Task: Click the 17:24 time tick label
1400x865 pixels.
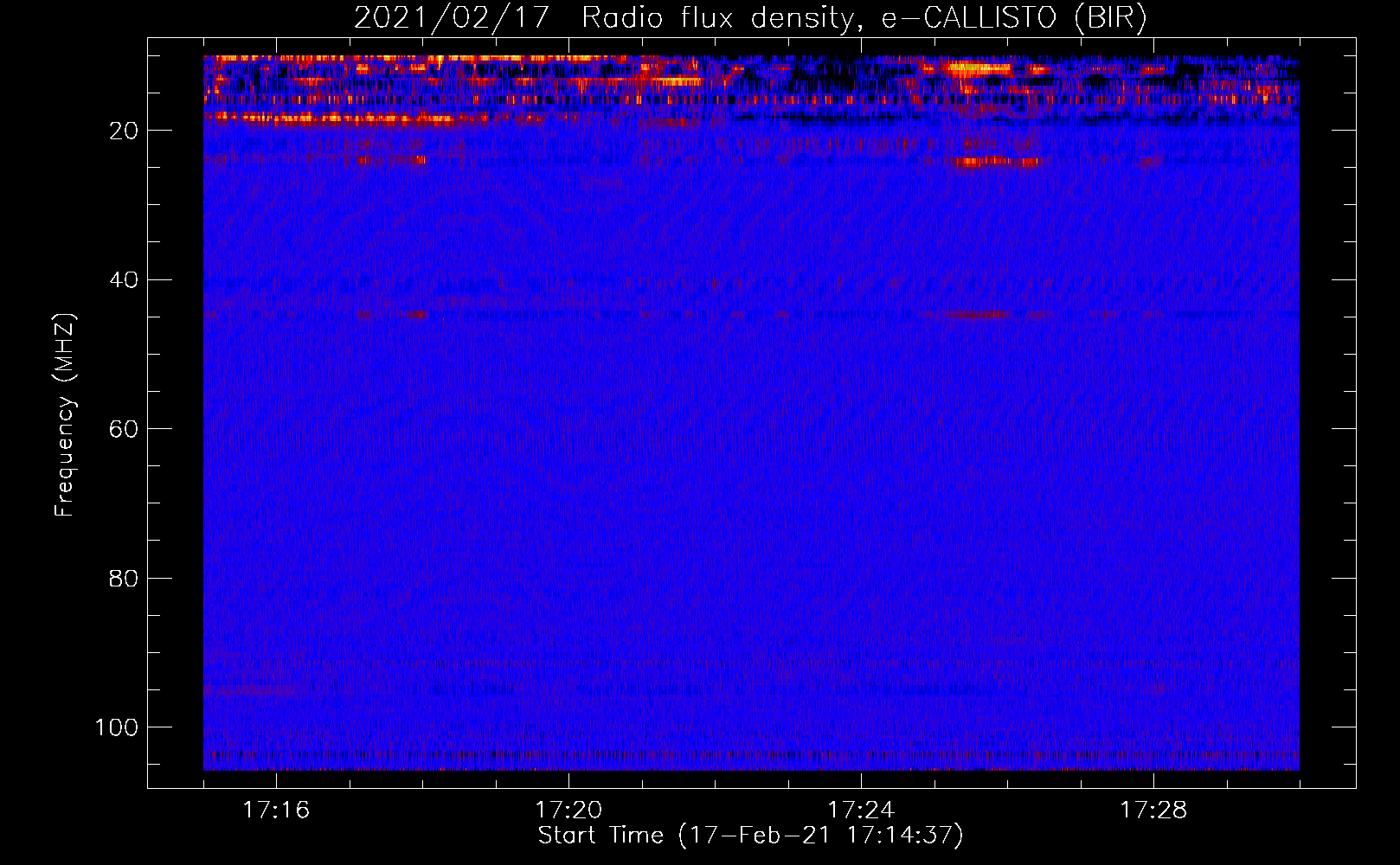Action: click(861, 811)
